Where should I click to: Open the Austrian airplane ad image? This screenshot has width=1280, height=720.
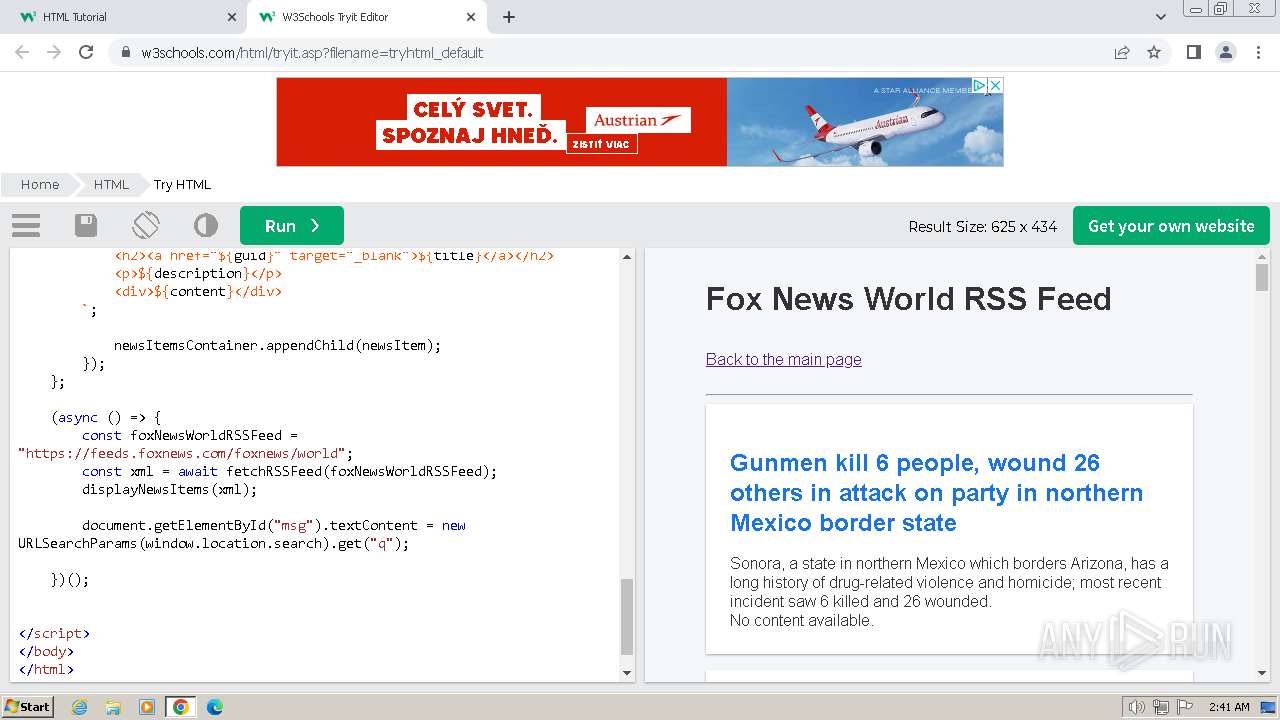[x=864, y=122]
